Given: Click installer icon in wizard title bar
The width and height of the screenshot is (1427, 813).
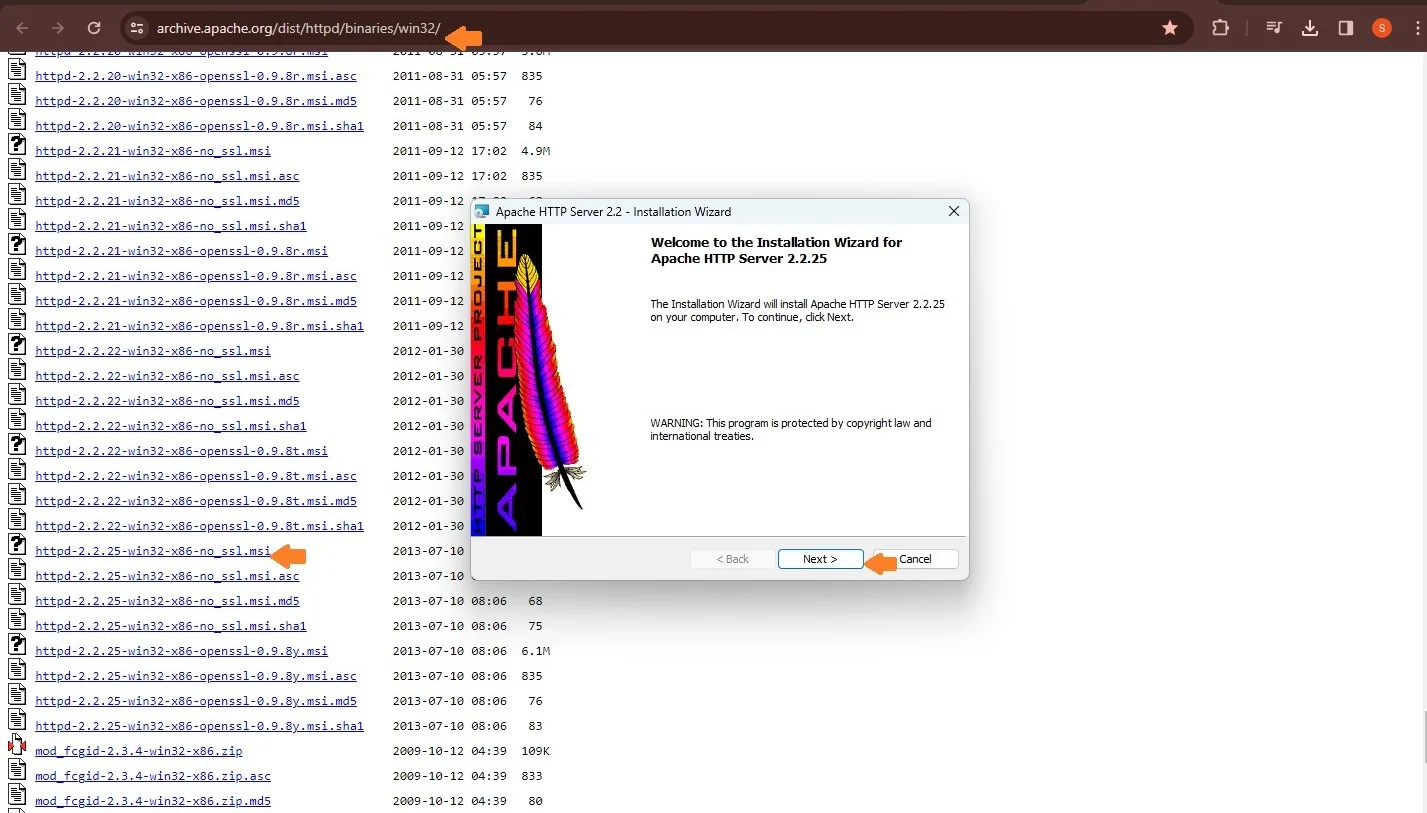Looking at the screenshot, I should pyautogui.click(x=482, y=212).
